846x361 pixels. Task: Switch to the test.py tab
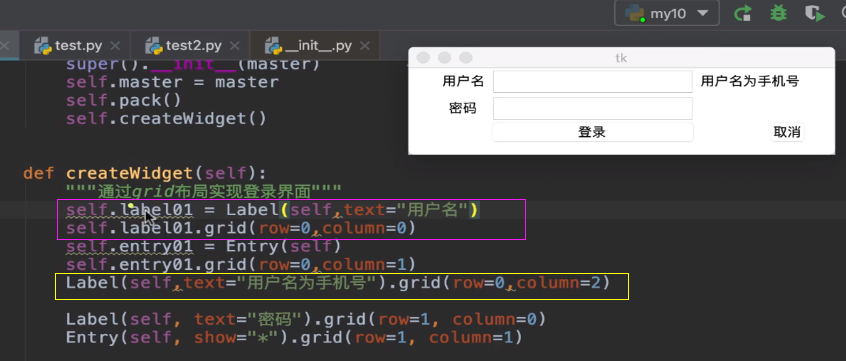pyautogui.click(x=78, y=46)
